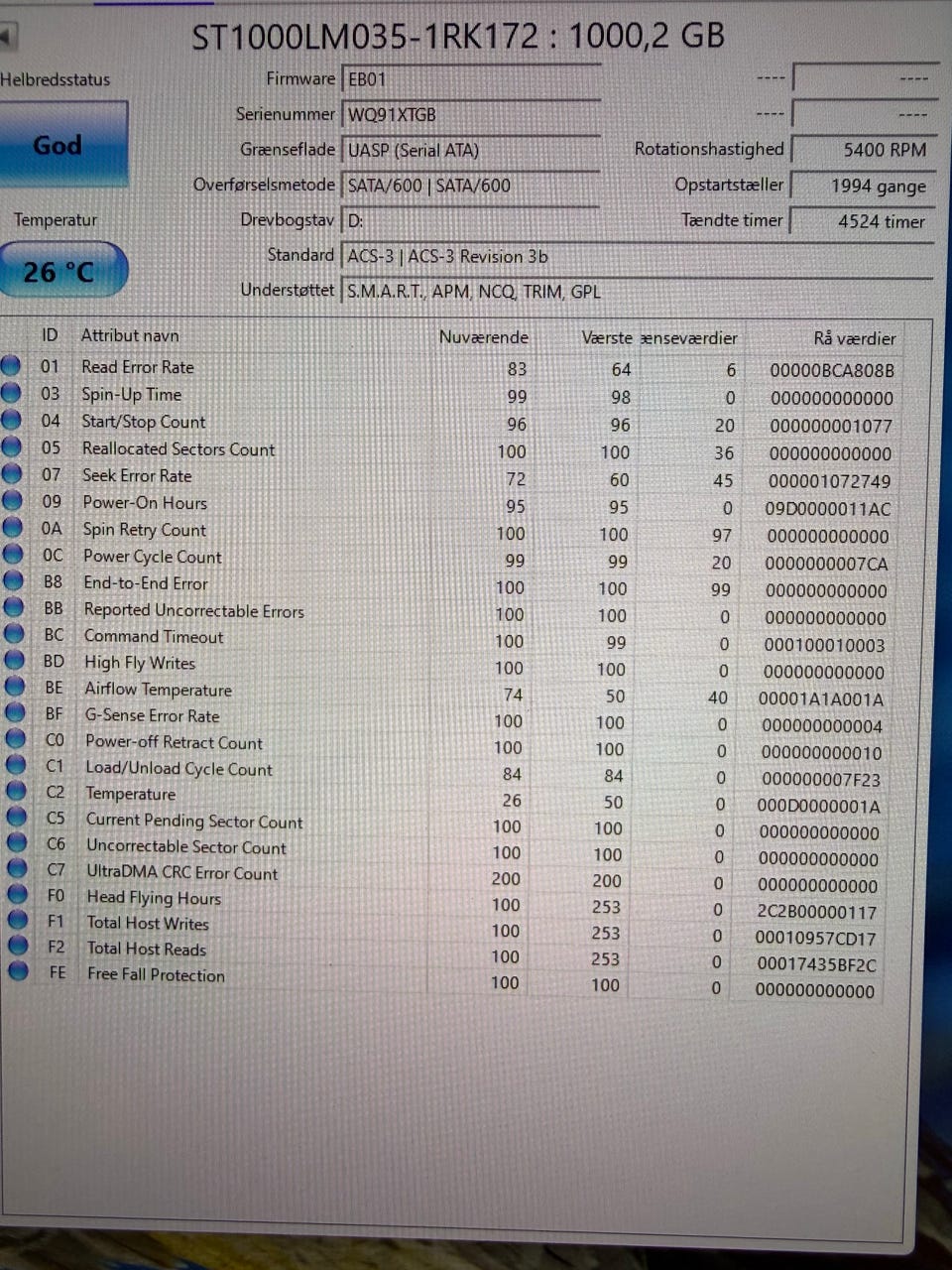Click the Firmware field showing EB01
Viewport: 952px width, 1270px height.
(471, 79)
